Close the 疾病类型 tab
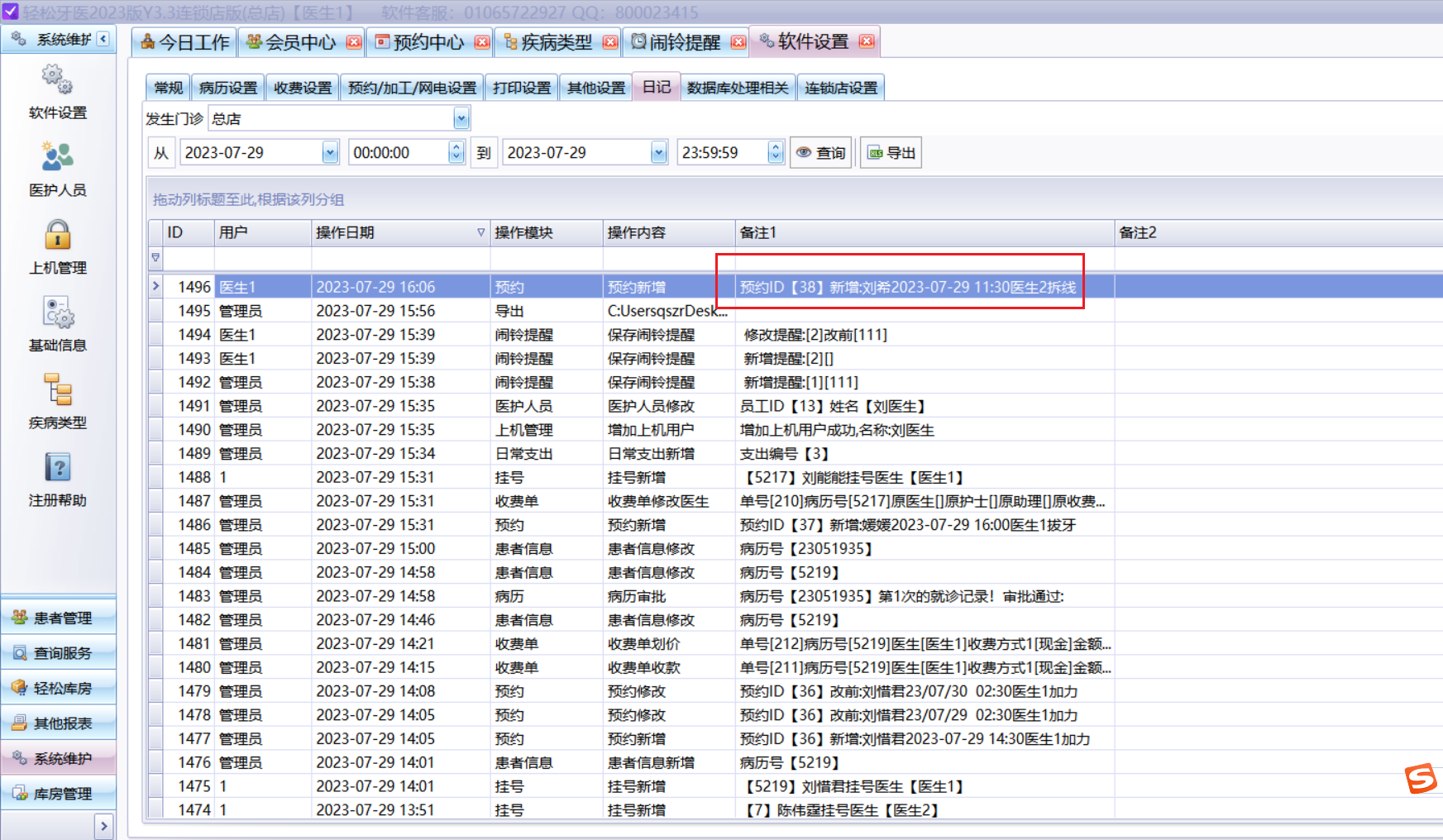1443x840 pixels. 610,42
